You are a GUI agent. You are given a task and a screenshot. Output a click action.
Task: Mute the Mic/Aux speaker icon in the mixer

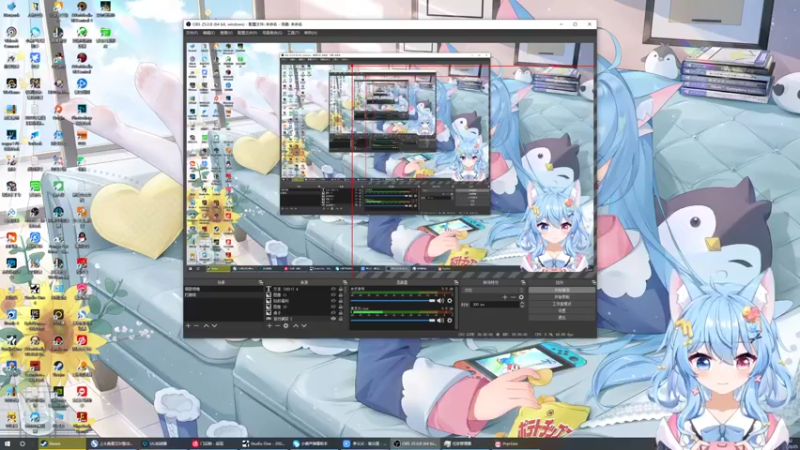440,320
